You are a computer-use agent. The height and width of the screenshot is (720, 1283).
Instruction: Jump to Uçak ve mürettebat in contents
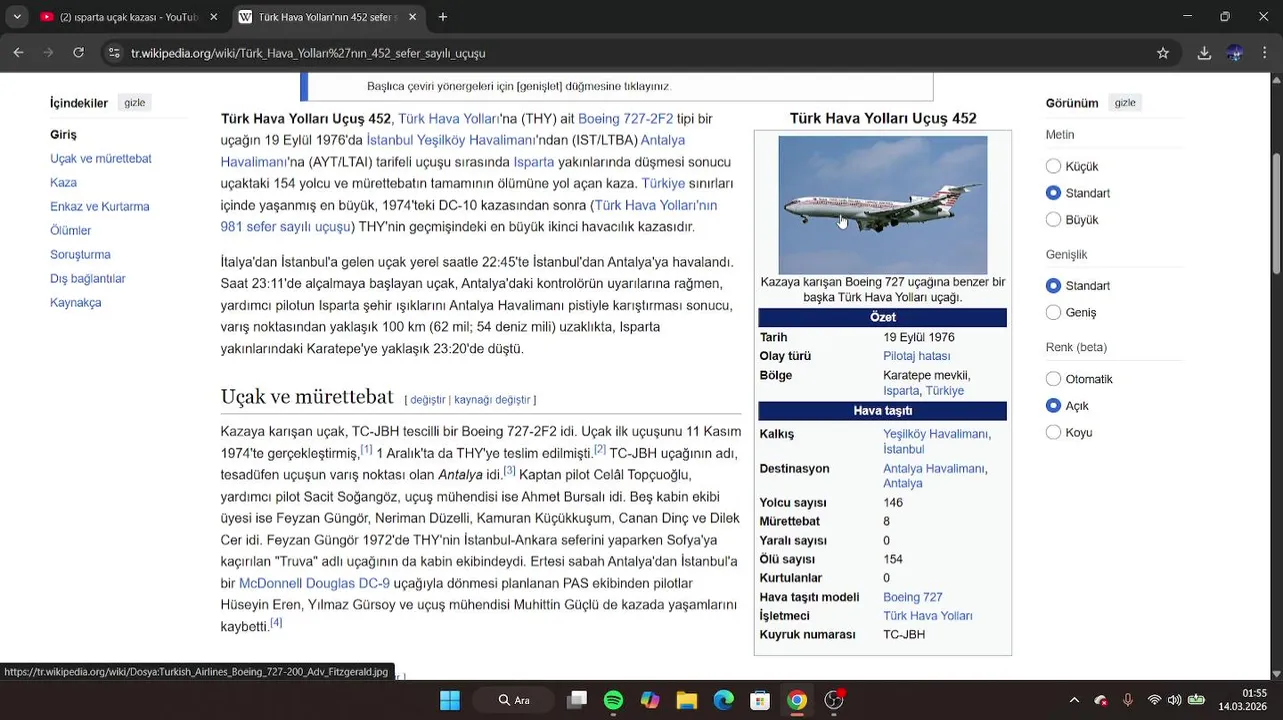(x=101, y=158)
